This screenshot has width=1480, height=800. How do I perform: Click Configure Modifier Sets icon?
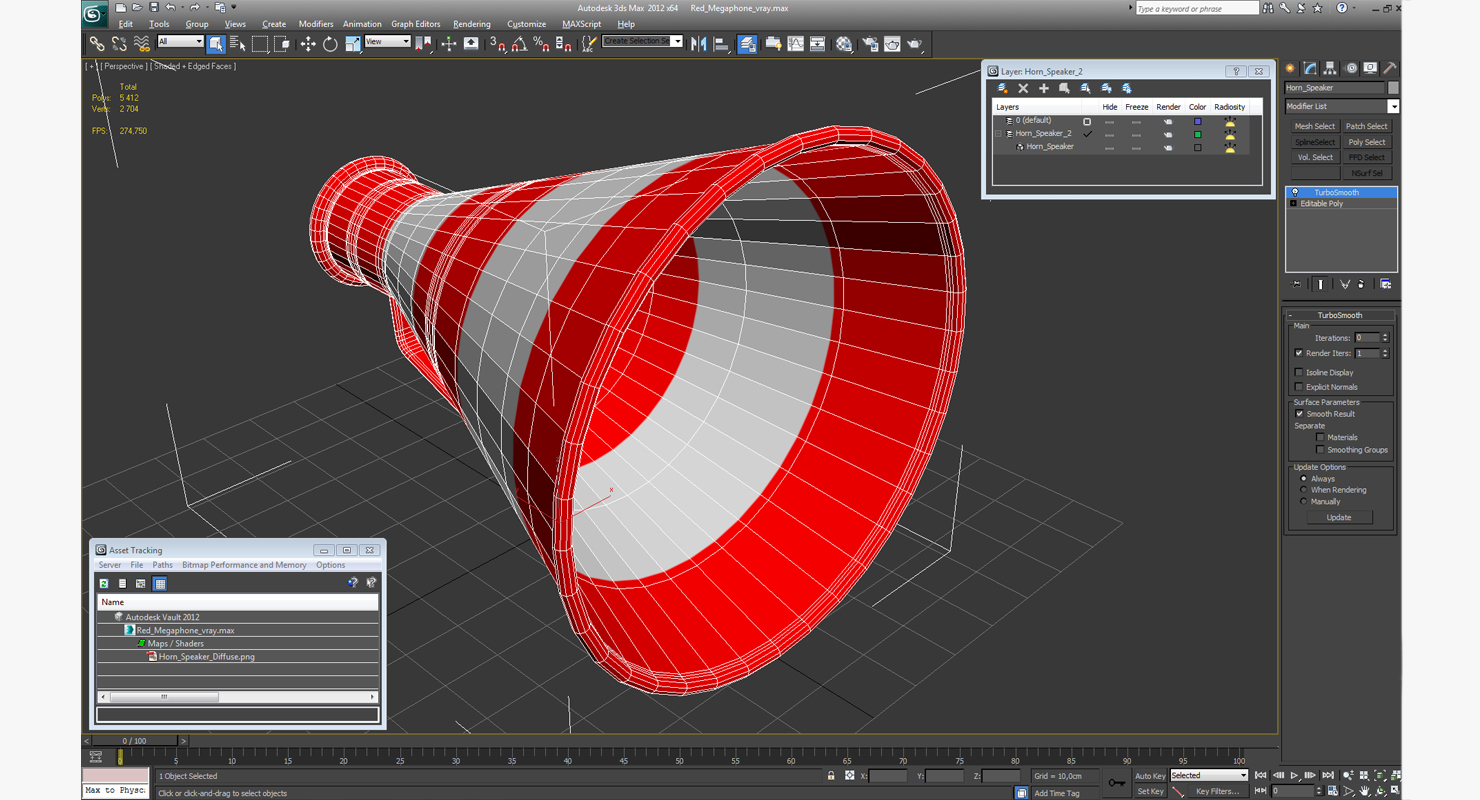[1386, 284]
